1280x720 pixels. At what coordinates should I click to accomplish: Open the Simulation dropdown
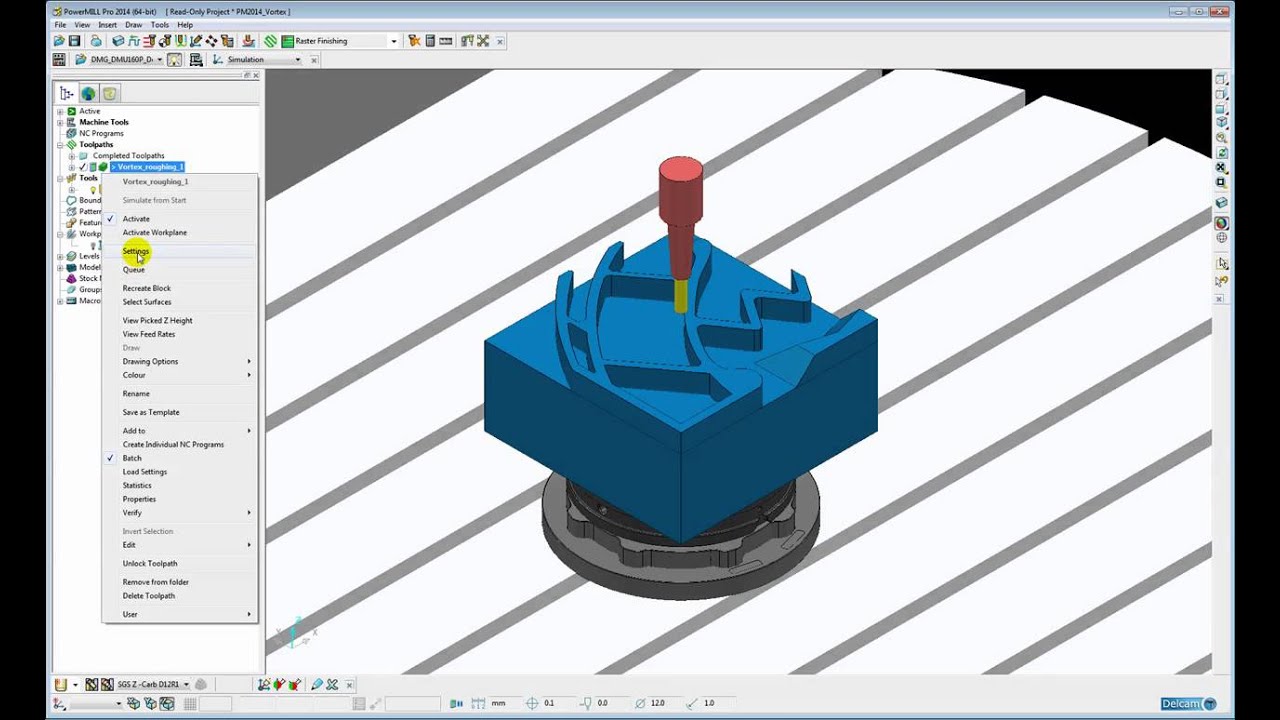[297, 60]
